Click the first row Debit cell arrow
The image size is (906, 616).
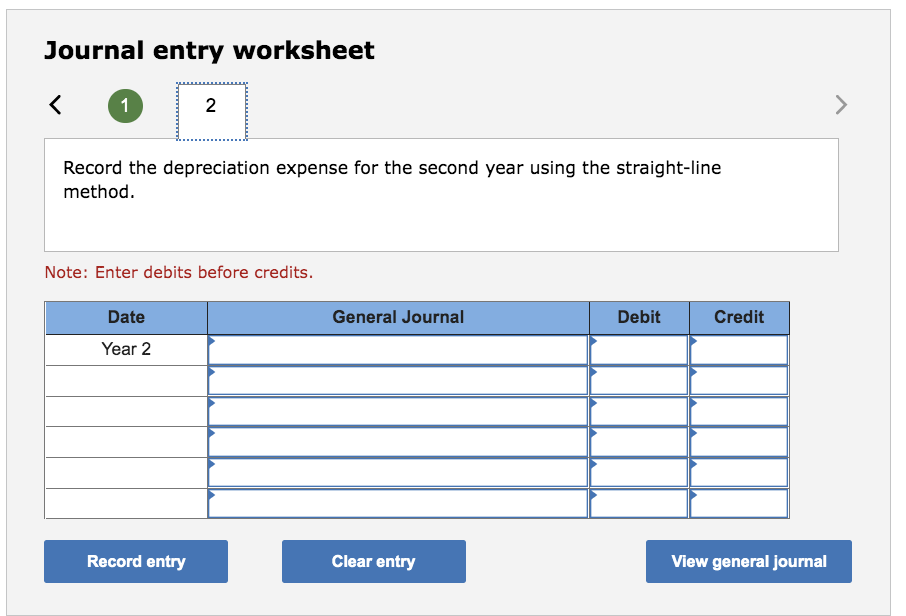click(594, 342)
